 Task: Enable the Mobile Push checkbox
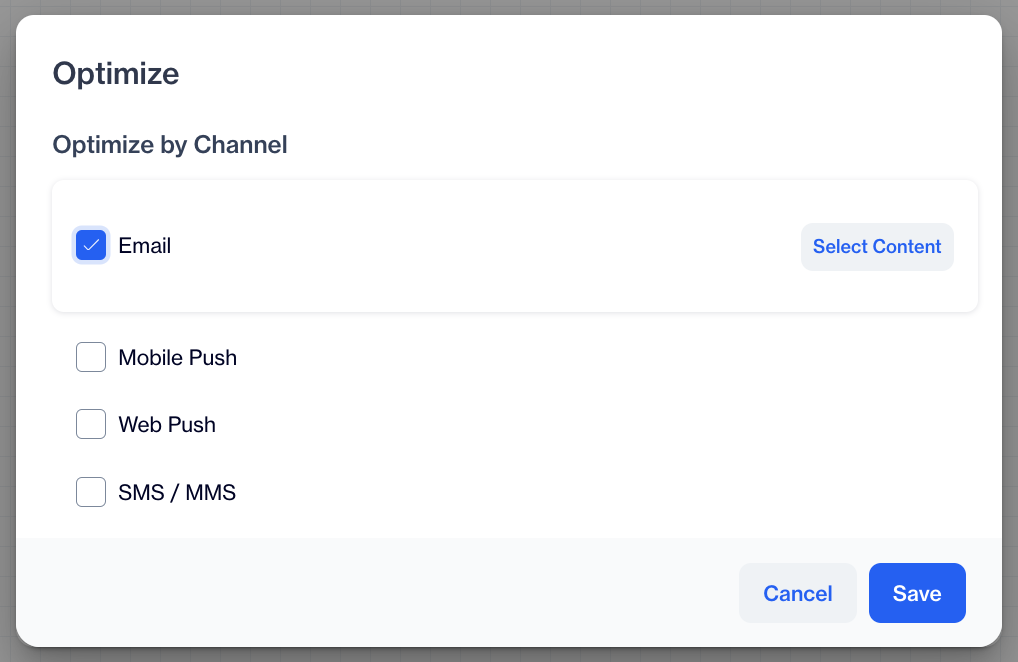click(x=91, y=357)
